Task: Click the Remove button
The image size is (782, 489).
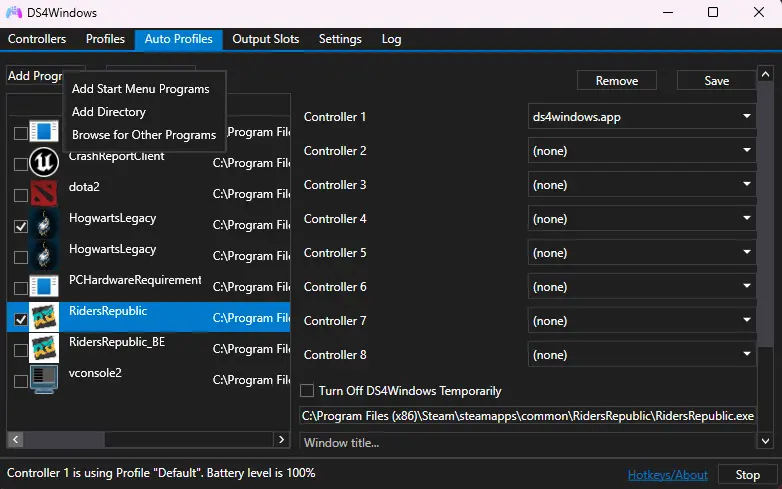Action: click(x=616, y=80)
